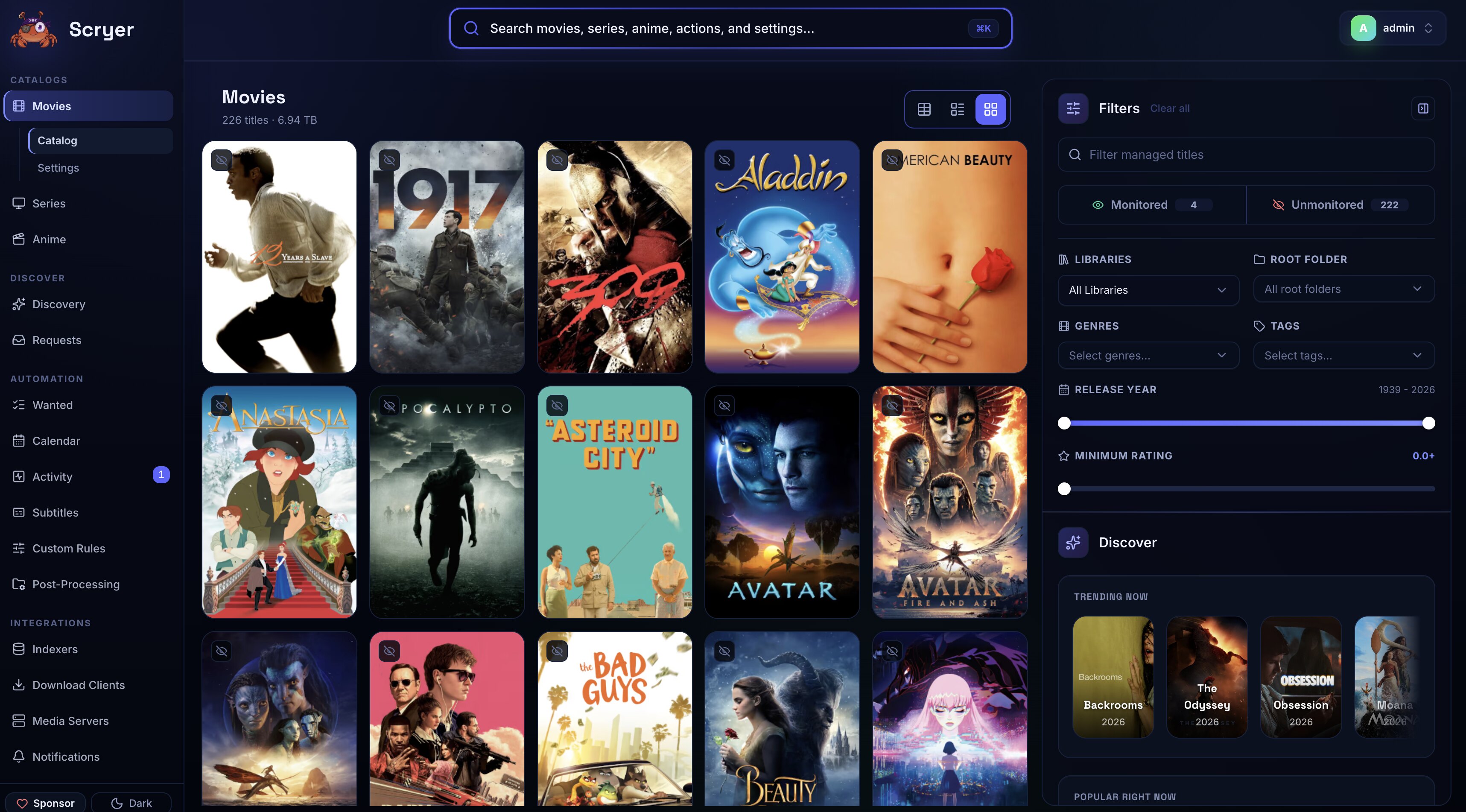Viewport: 1466px width, 812px height.
Task: Click the release year minimum slider handle
Action: pos(1064,423)
